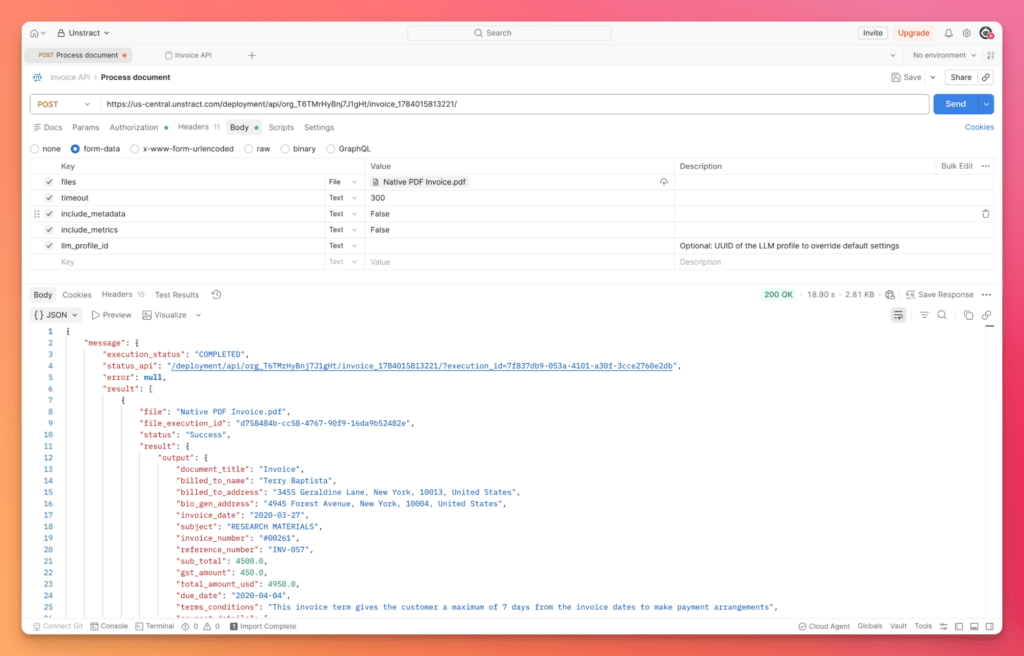
Task: Select the x-www-form-urlencoded option
Action: (x=135, y=149)
